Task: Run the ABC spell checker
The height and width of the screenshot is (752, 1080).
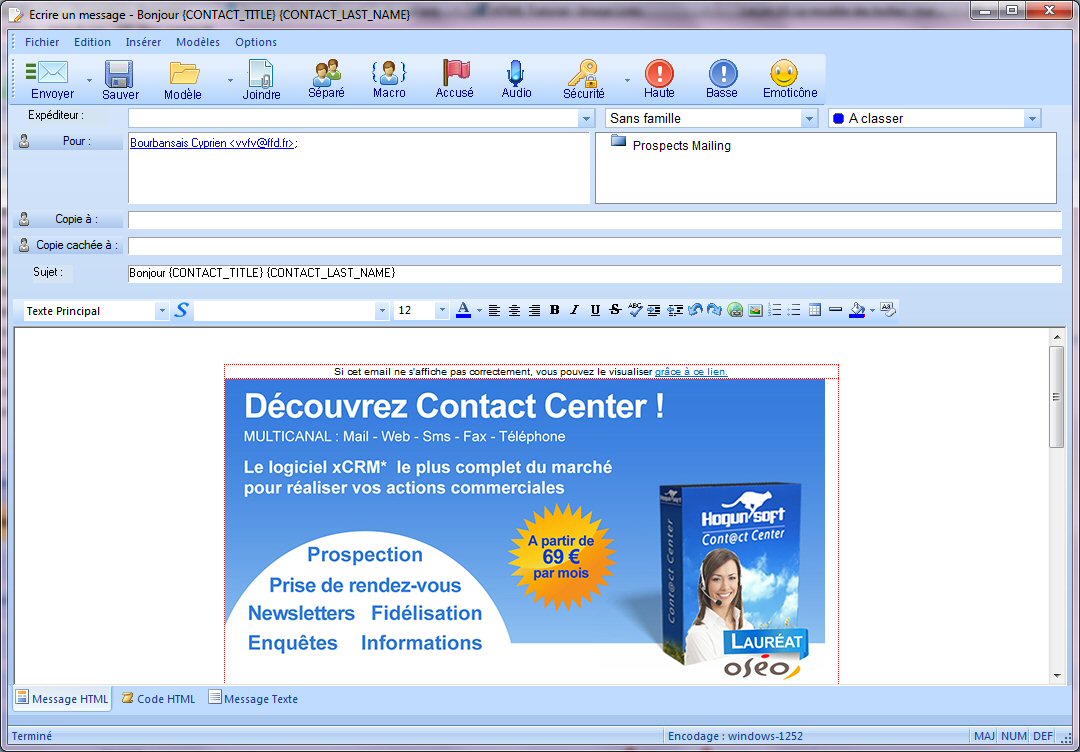Action: click(634, 311)
